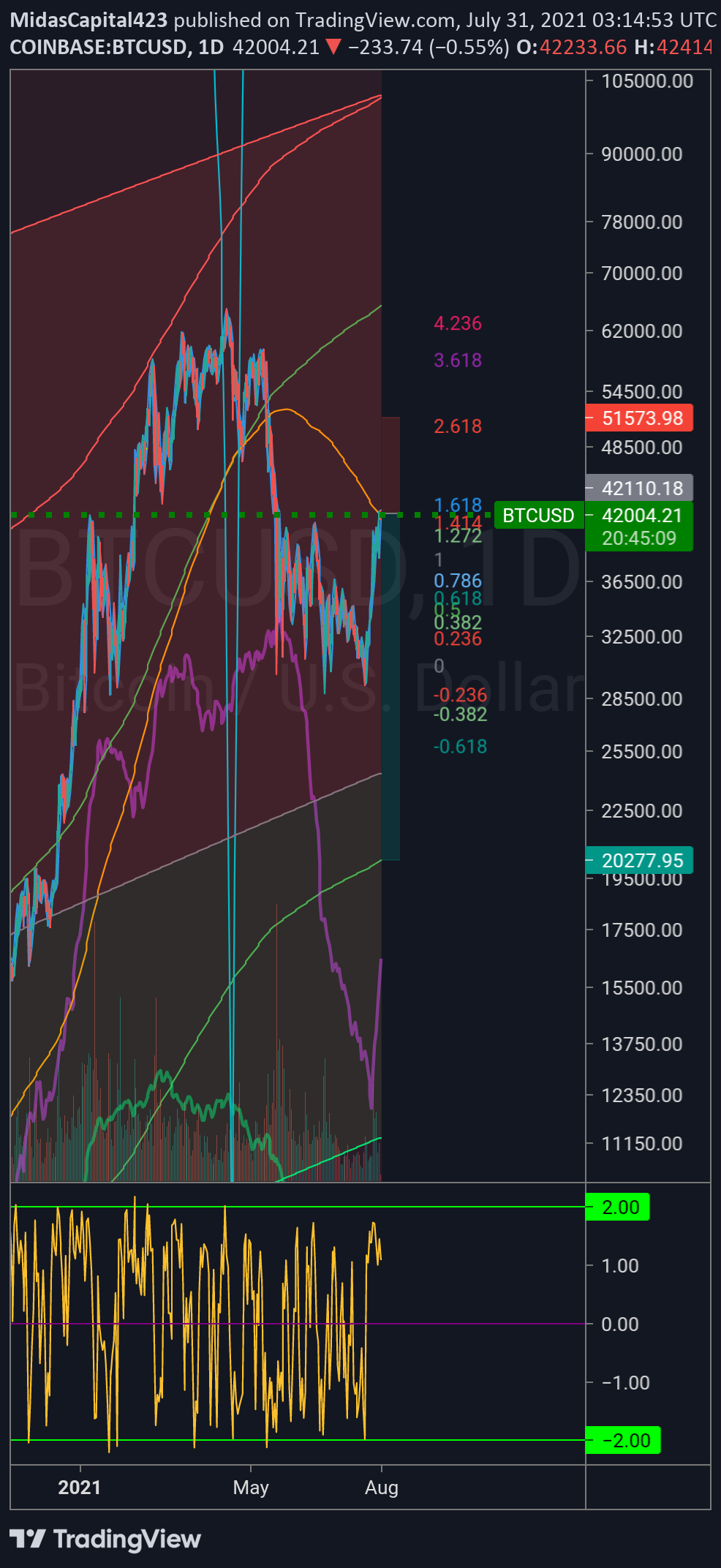Screen dimensions: 721x1568
Task: Click the 1.618 Fibonacci level label
Action: tap(458, 505)
